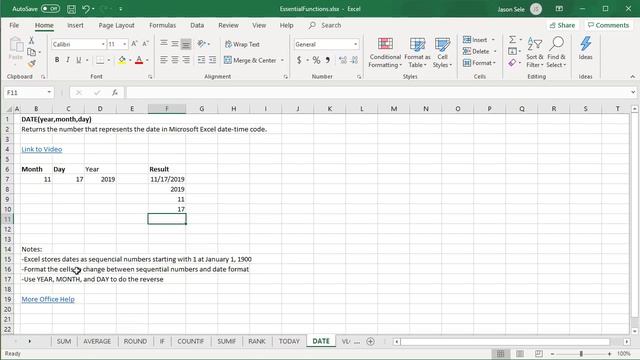Screen dimensions: 640x360
Task: Click the zoom slider handle
Action: (x=581, y=353)
